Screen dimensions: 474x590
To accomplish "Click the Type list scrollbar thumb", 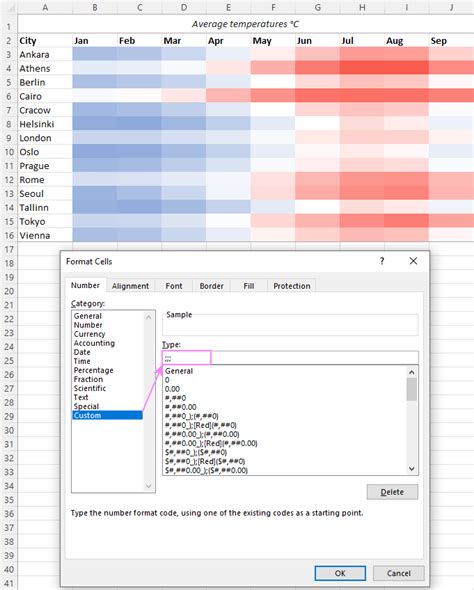I will click(x=412, y=389).
